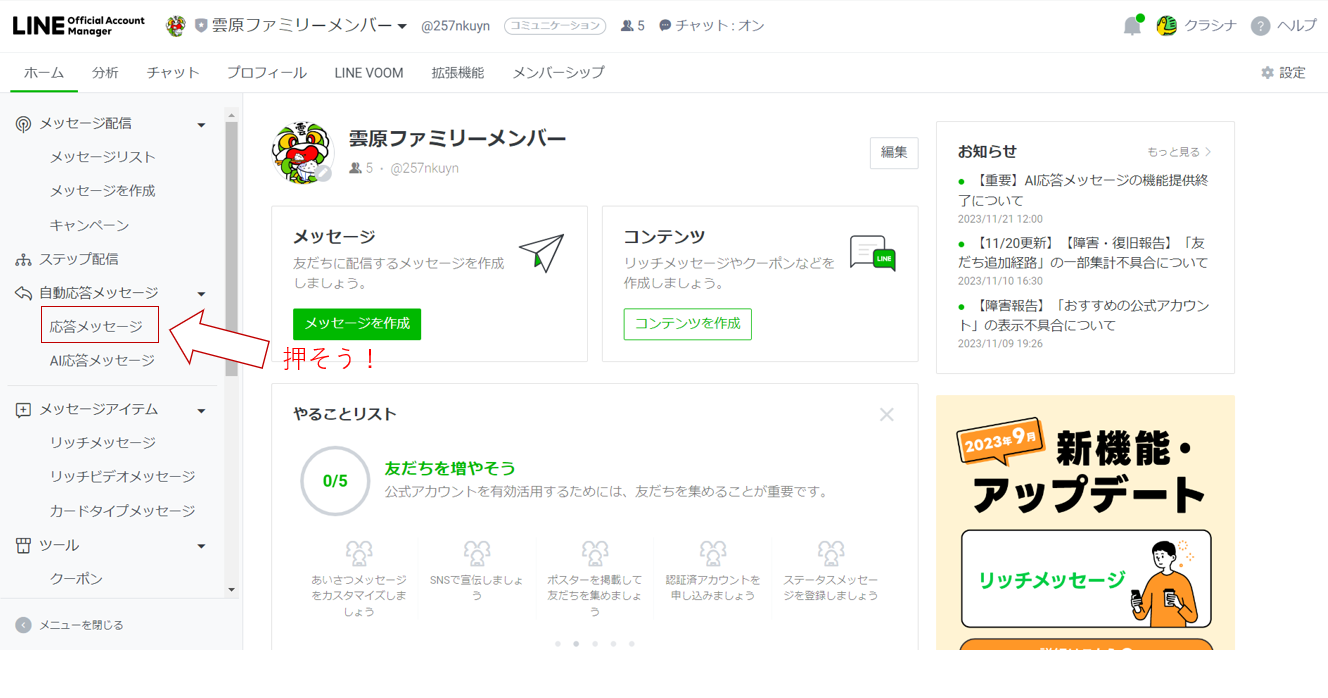Image resolution: width=1328 pixels, height=698 pixels.
Task: Open the account switcher dropdown 雲原ファミリーメンバー
Action: pos(309,26)
